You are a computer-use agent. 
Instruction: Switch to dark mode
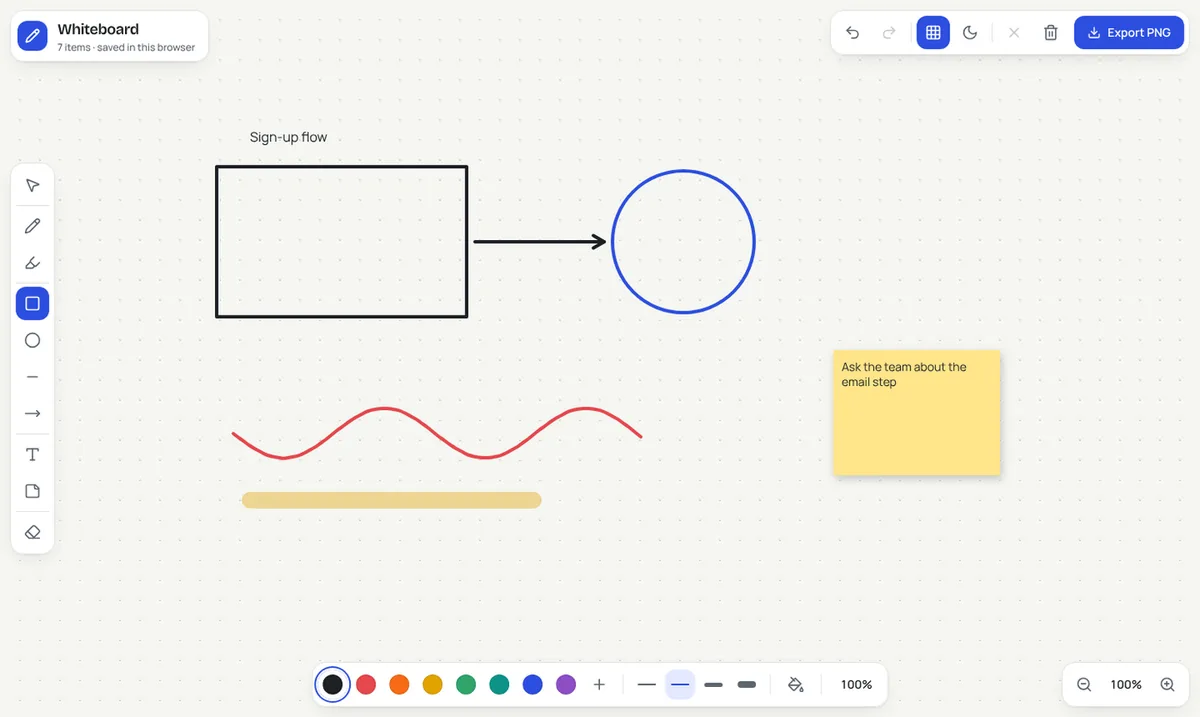tap(970, 33)
